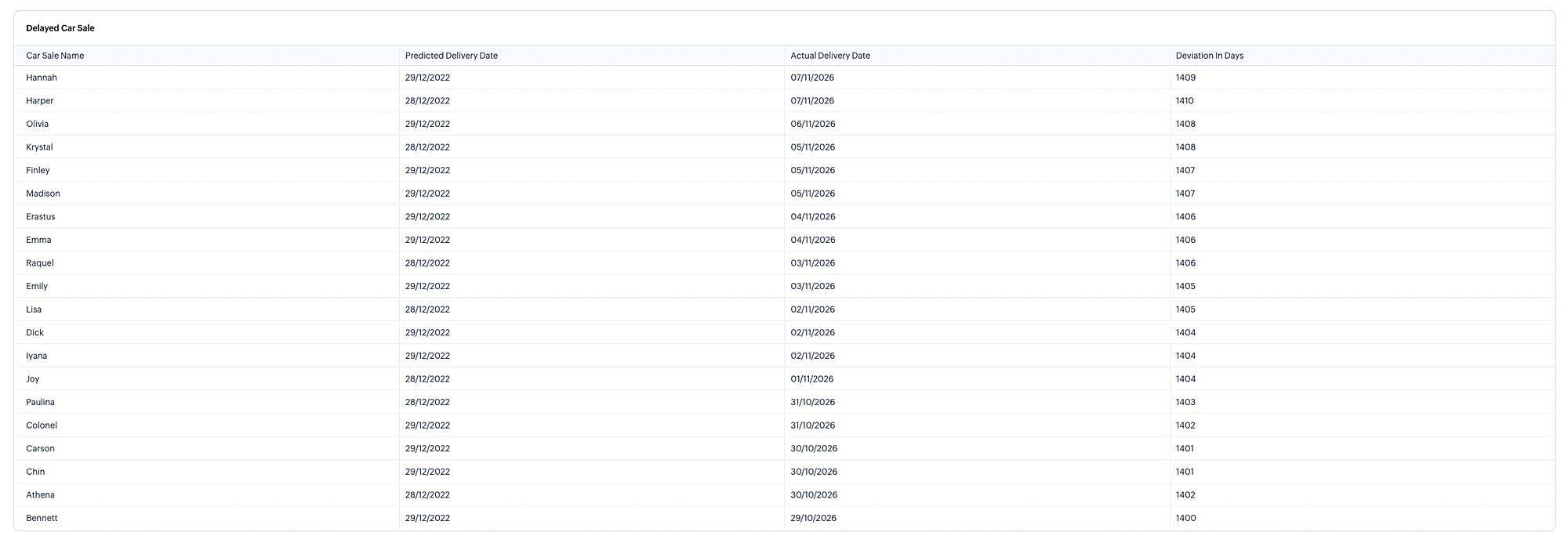Select the Joy car sale name
The height and width of the screenshot is (543, 1568).
[33, 379]
